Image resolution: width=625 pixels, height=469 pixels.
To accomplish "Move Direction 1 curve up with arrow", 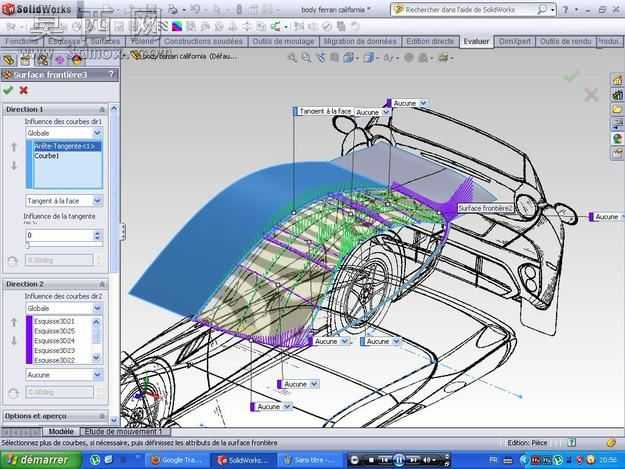I will click(x=14, y=147).
